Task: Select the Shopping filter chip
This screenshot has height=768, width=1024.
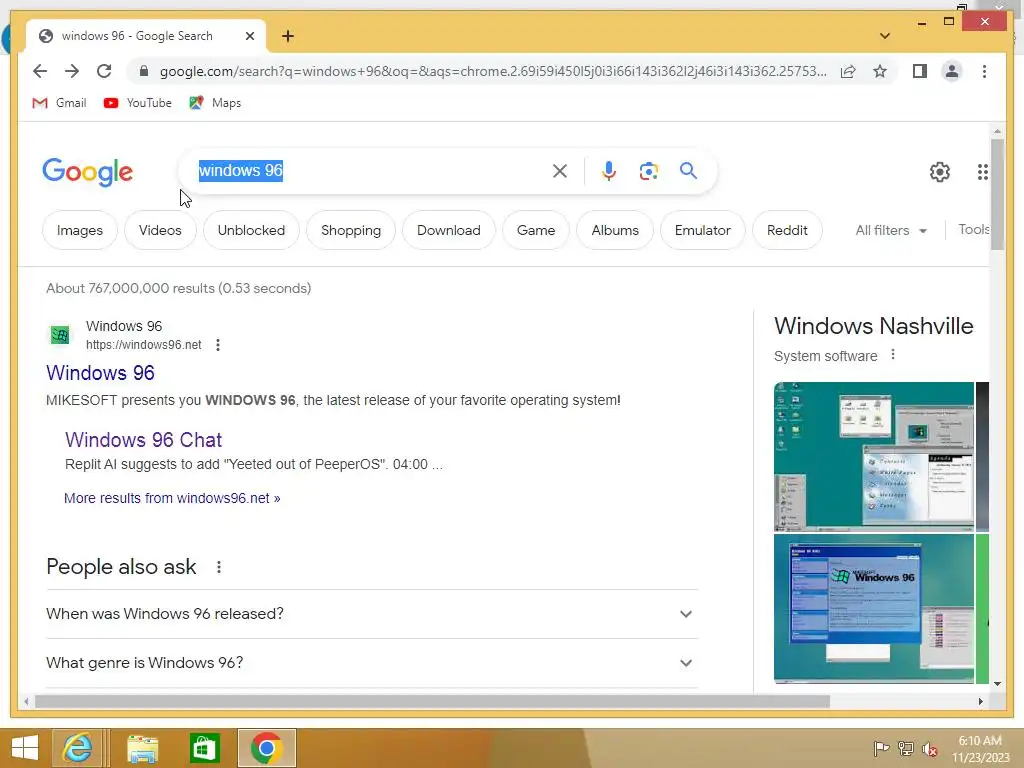Action: click(351, 230)
